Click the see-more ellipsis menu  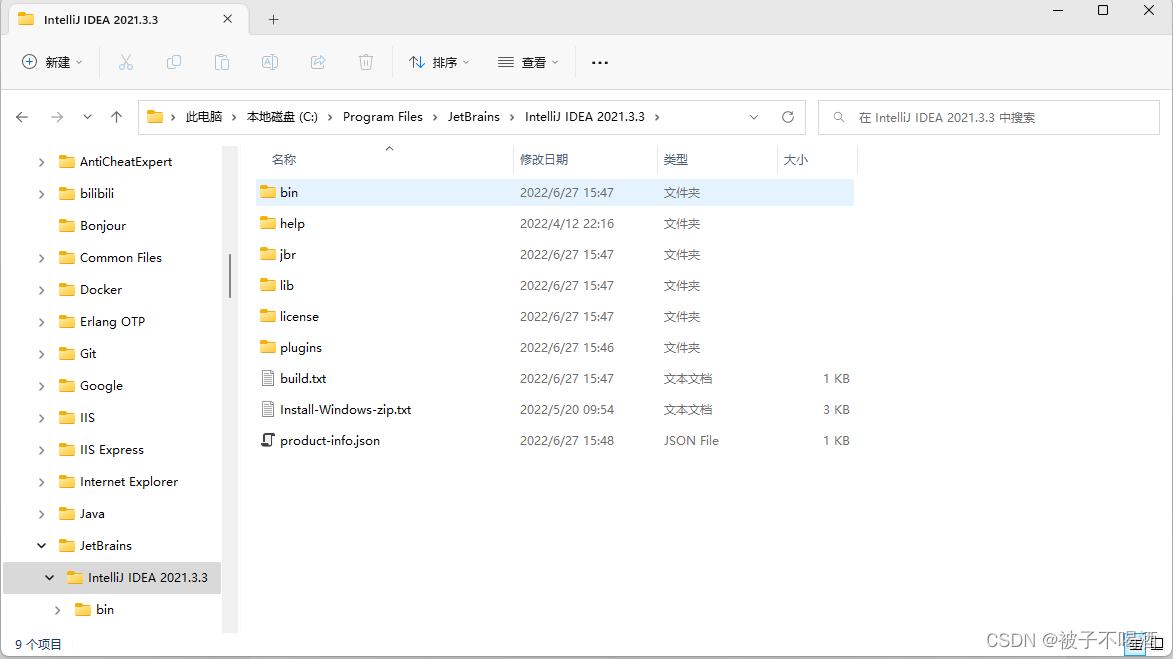(599, 62)
